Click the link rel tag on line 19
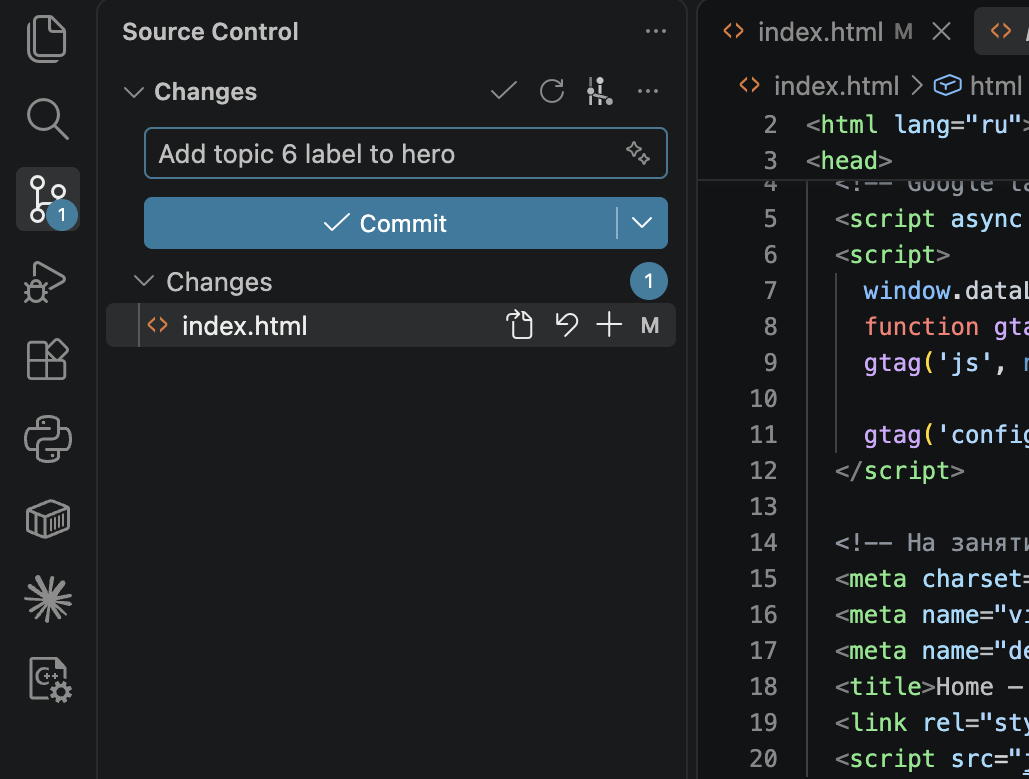 click(932, 723)
